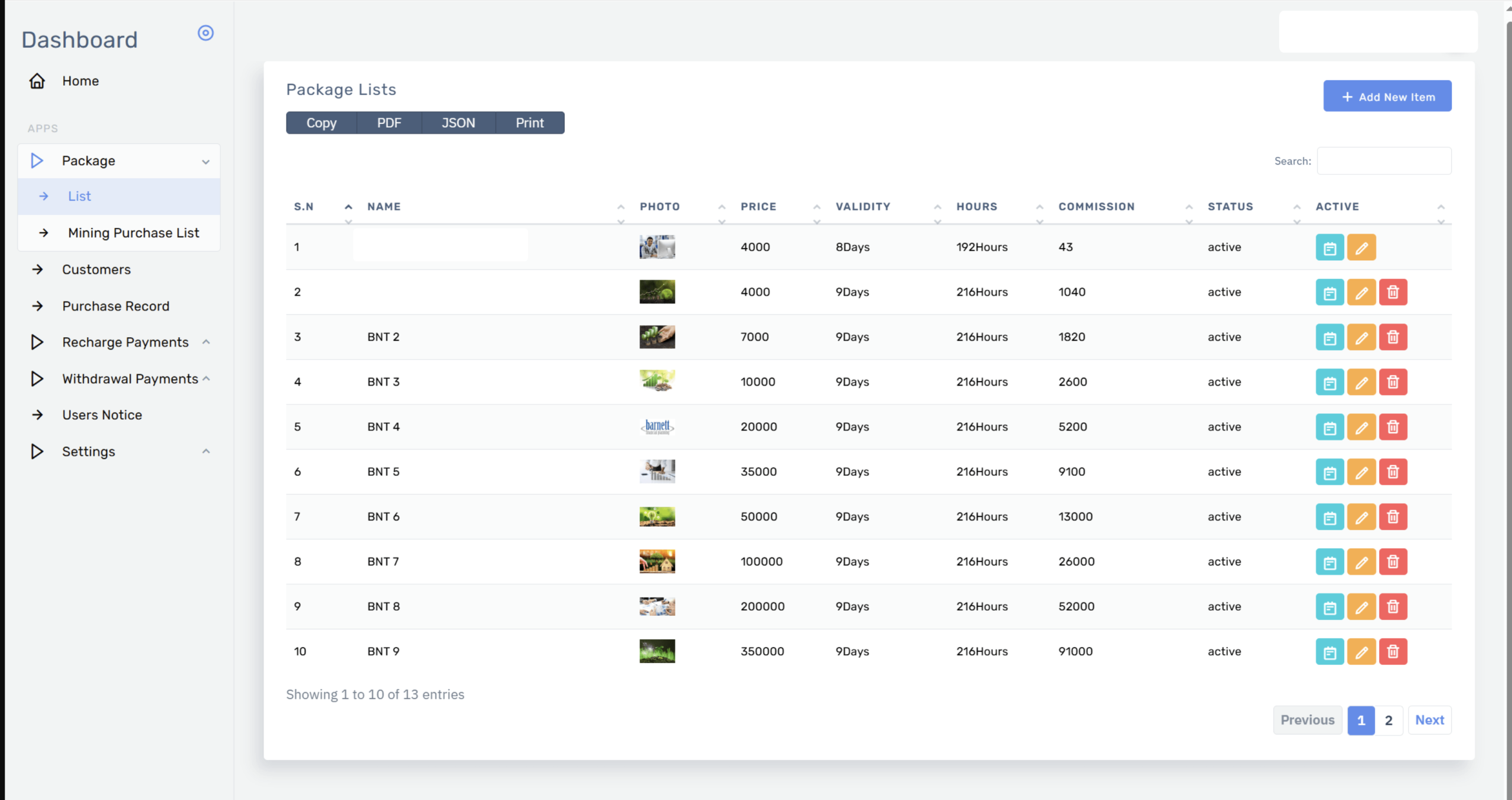Open the calendar icon for the BNT 8 row

tap(1329, 606)
